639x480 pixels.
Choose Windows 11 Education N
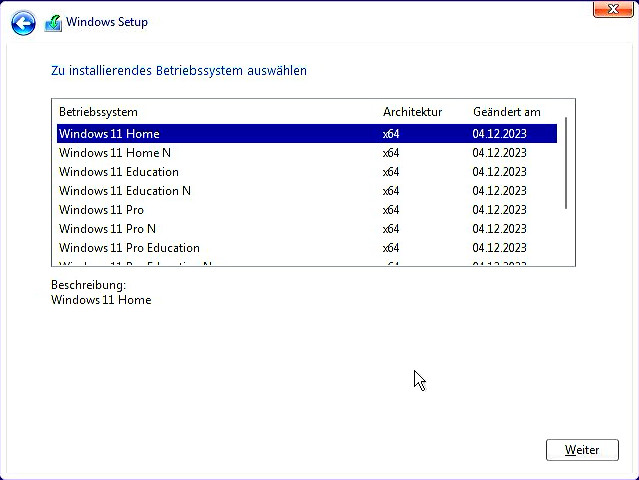307,191
